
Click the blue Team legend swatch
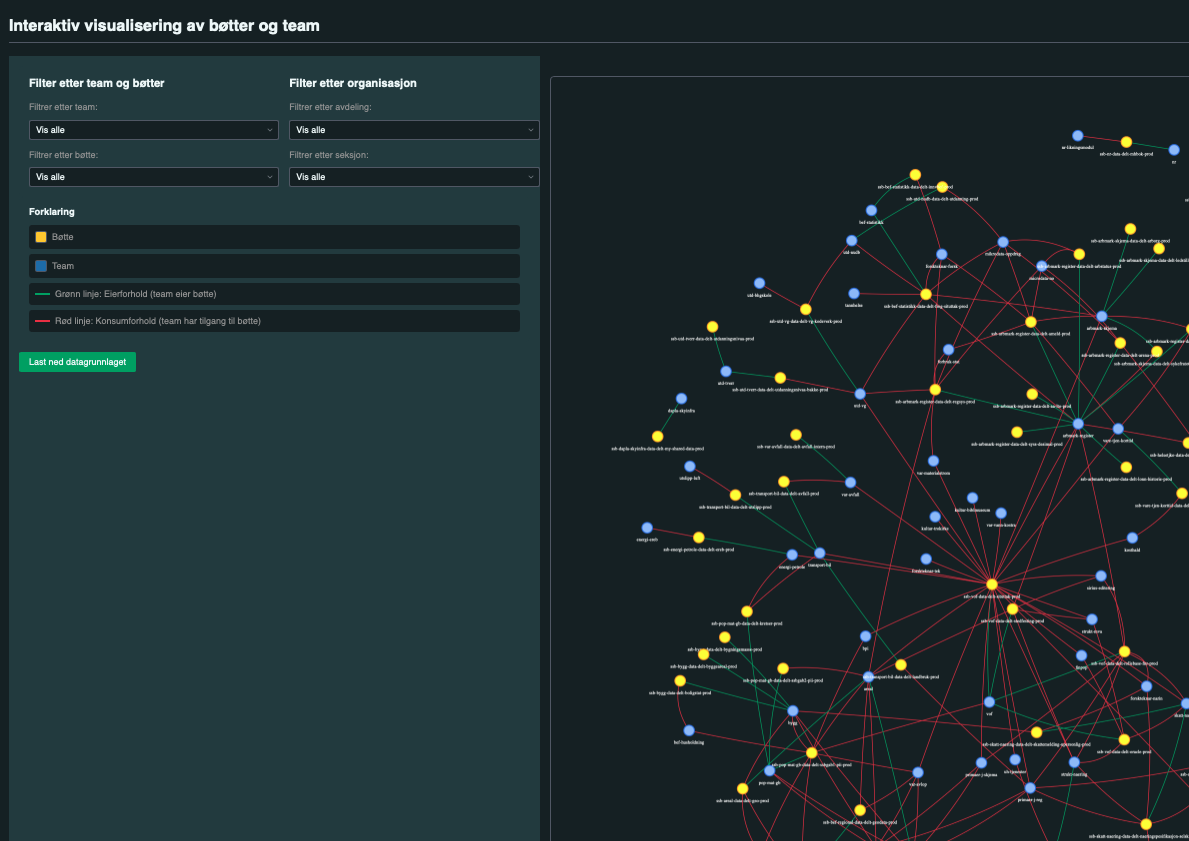[x=41, y=266]
